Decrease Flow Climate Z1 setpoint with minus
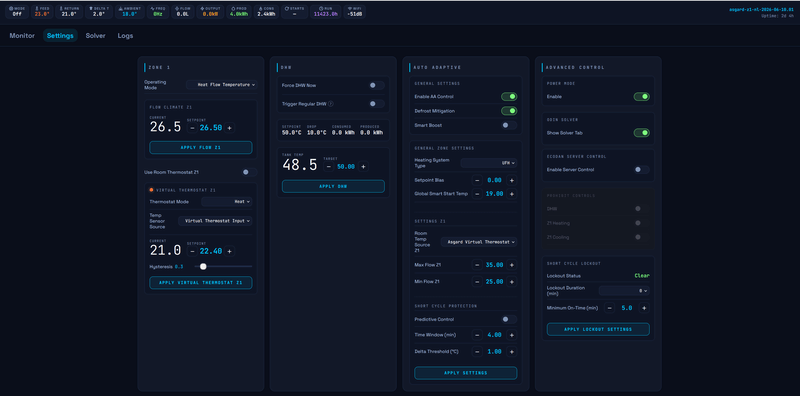 click(192, 128)
